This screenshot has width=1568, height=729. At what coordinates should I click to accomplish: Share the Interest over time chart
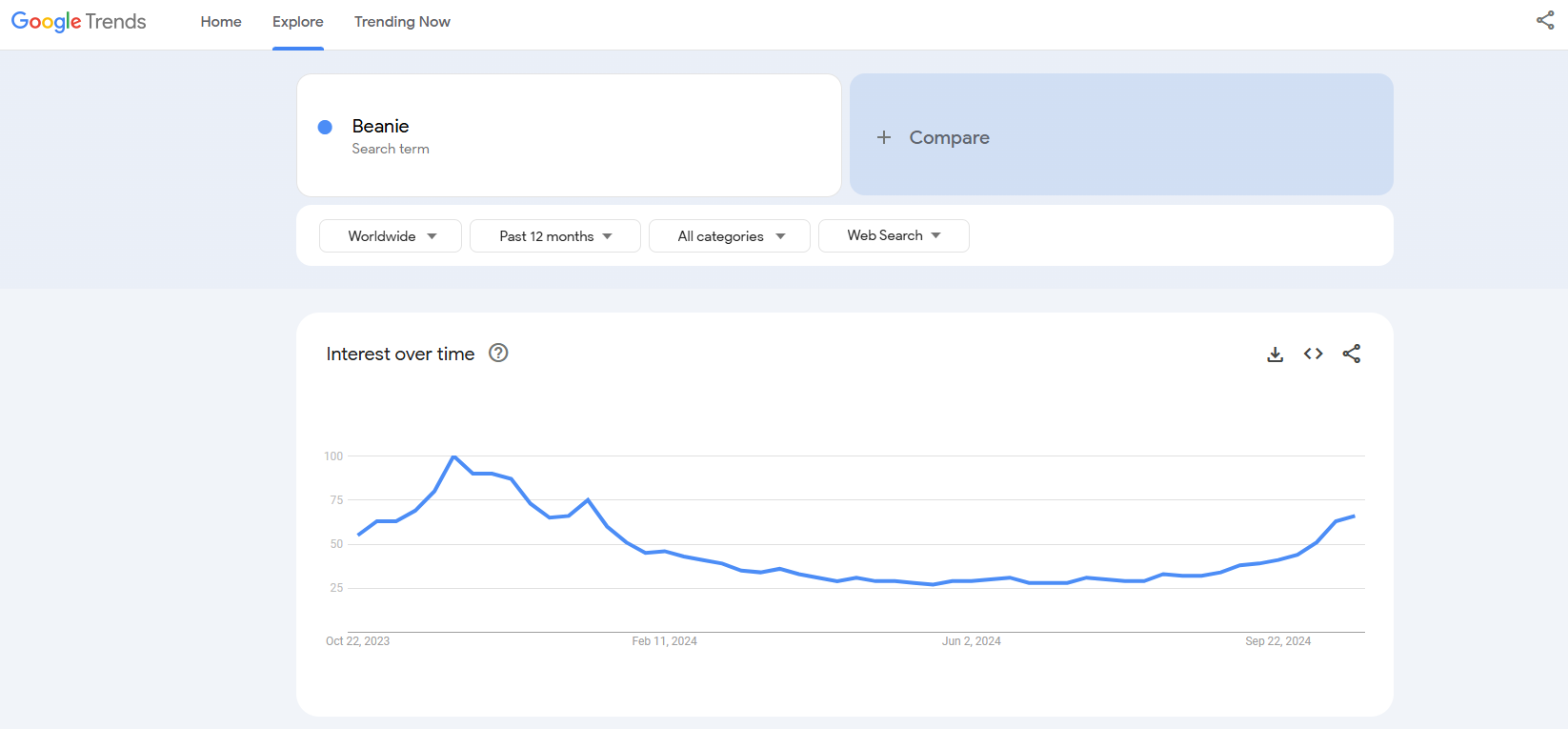click(1352, 354)
